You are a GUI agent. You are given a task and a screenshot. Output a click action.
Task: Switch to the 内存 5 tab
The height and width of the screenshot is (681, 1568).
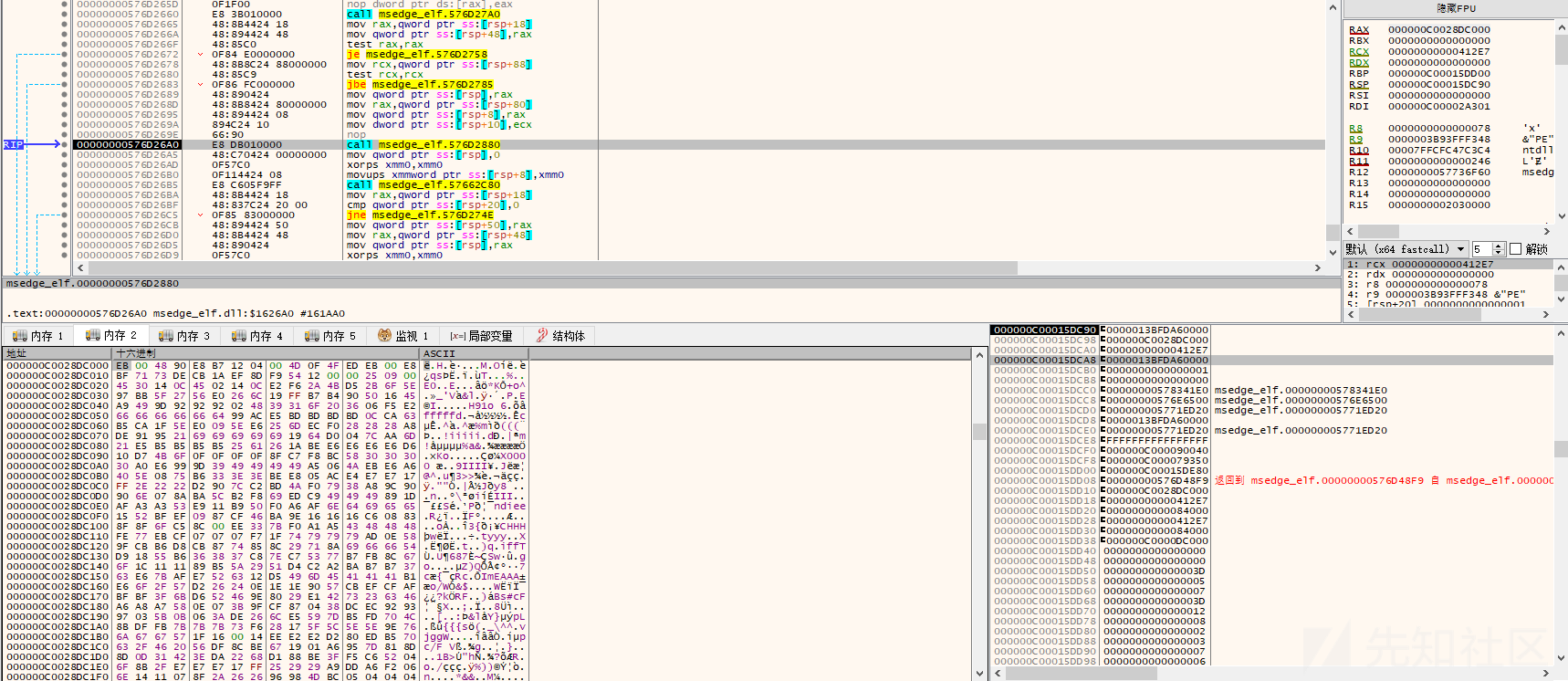click(330, 336)
